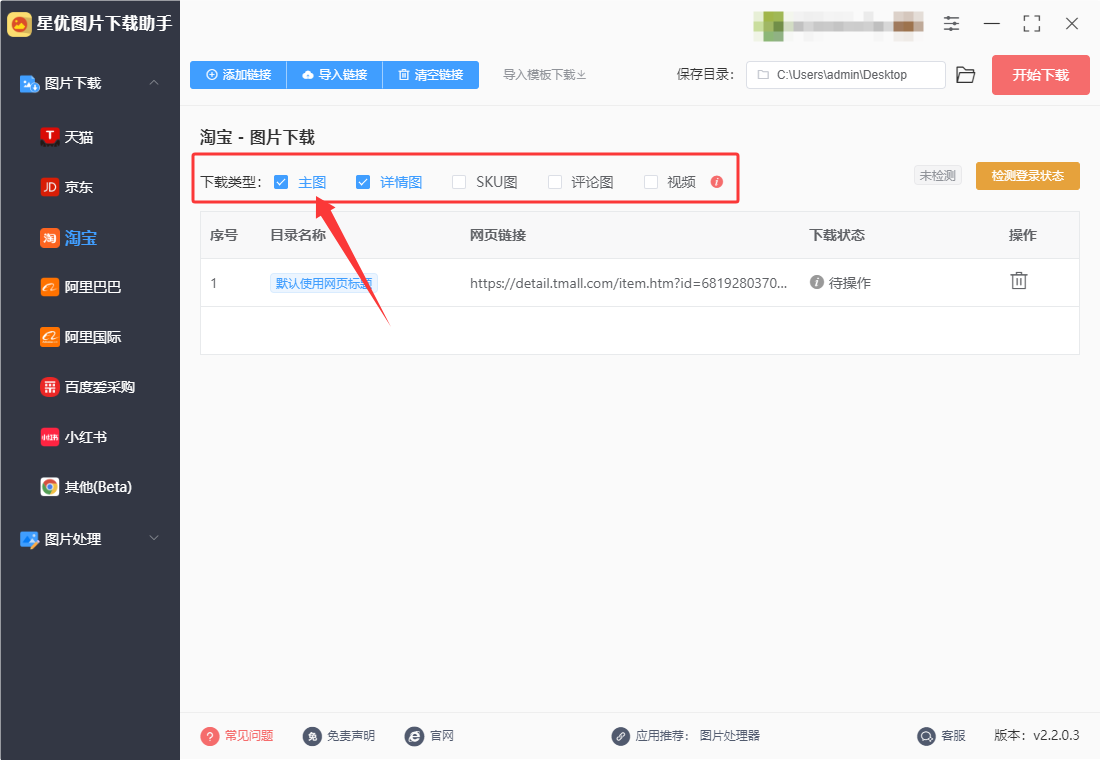Viewport: 1100px width, 760px height.
Task: Click the 官网 browser icon
Action: 415,736
